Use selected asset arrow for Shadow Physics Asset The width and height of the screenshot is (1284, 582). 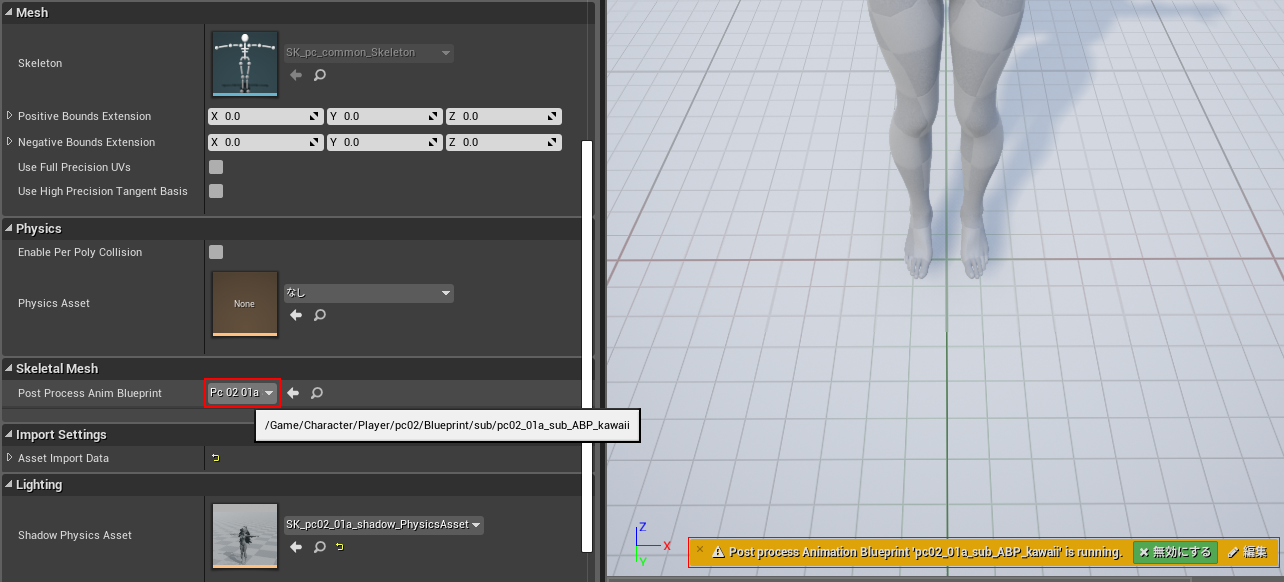click(x=296, y=547)
